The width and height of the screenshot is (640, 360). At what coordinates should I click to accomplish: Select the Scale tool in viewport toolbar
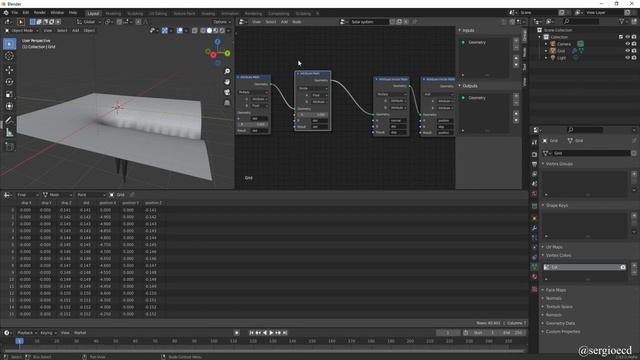(x=9, y=94)
